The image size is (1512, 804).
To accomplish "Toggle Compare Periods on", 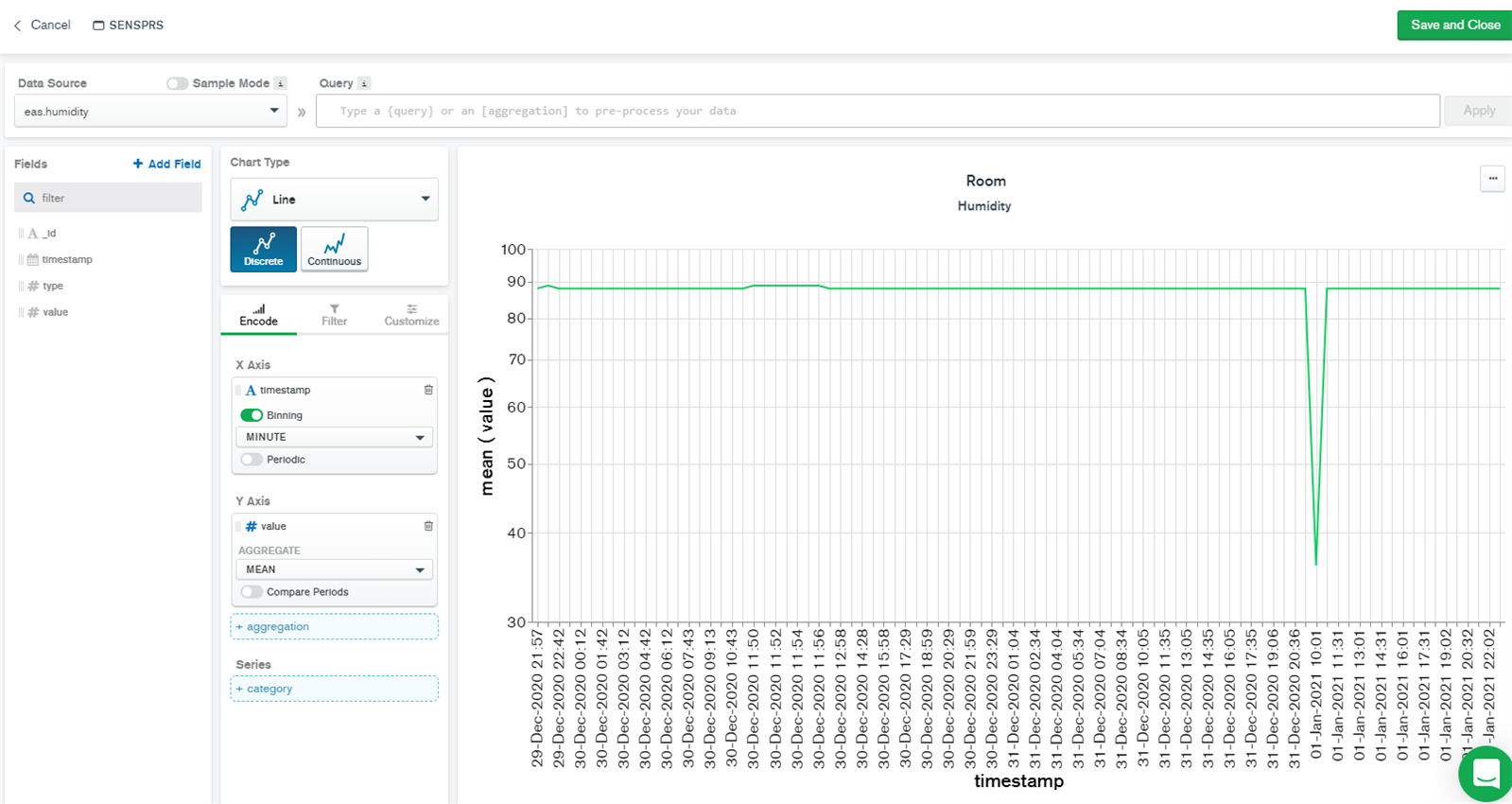I will point(252,592).
